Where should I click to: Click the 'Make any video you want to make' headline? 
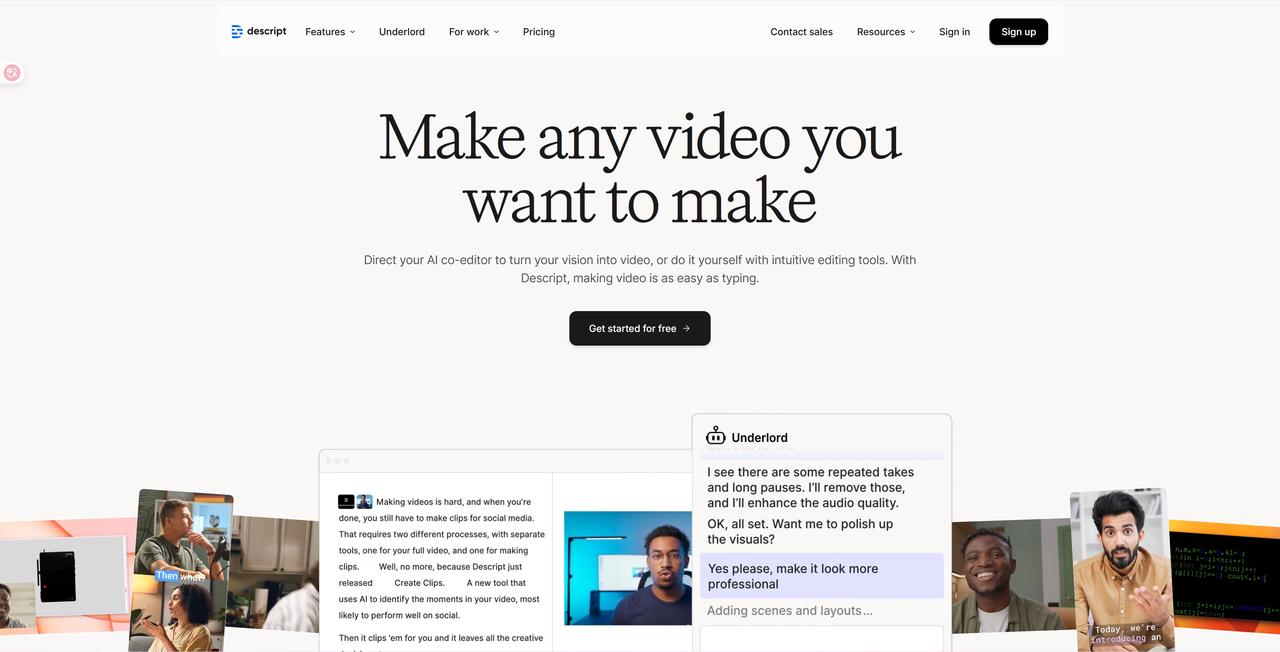click(640, 168)
